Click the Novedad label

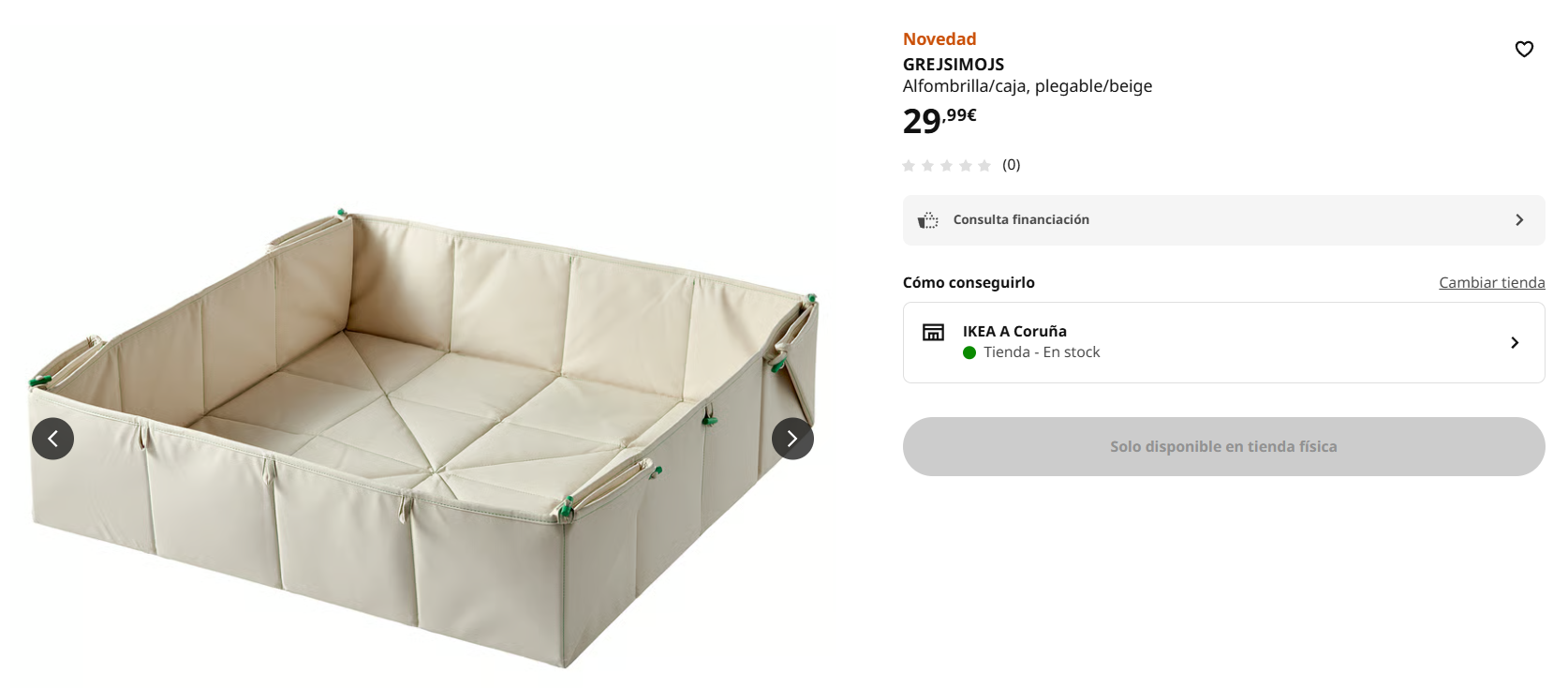point(939,39)
